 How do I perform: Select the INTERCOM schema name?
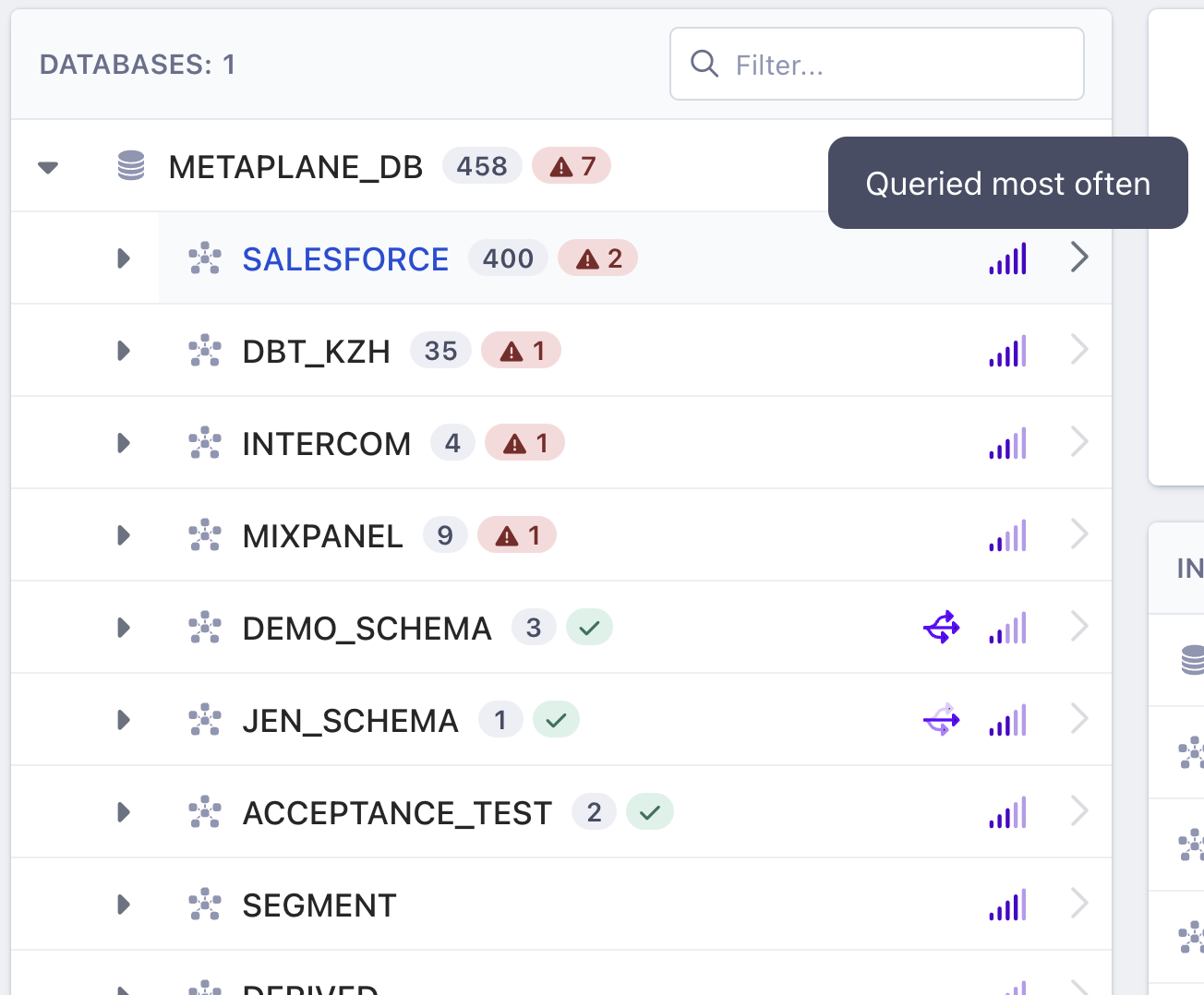click(x=327, y=444)
